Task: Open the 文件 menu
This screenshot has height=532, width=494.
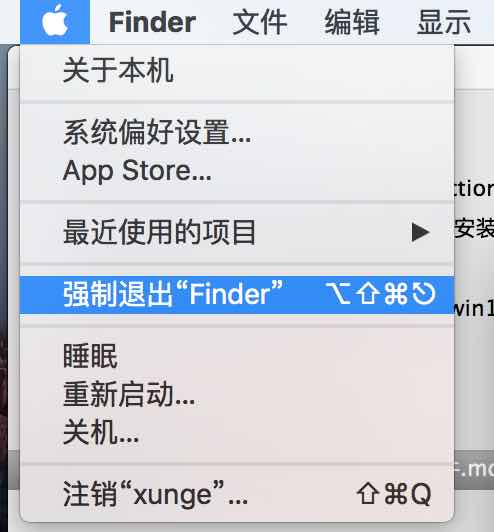Action: [x=260, y=22]
